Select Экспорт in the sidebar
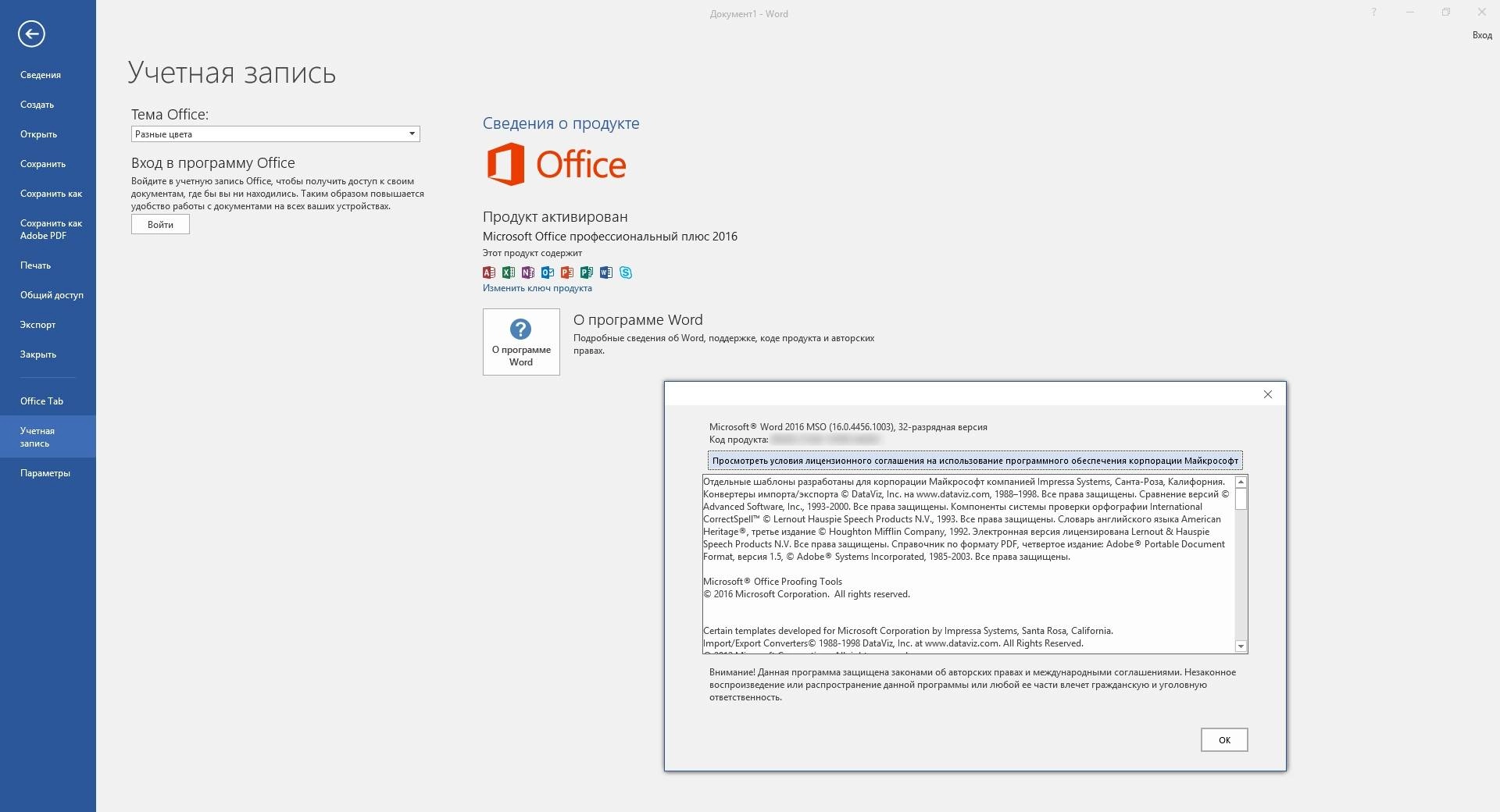The height and width of the screenshot is (812, 1500). 37,325
